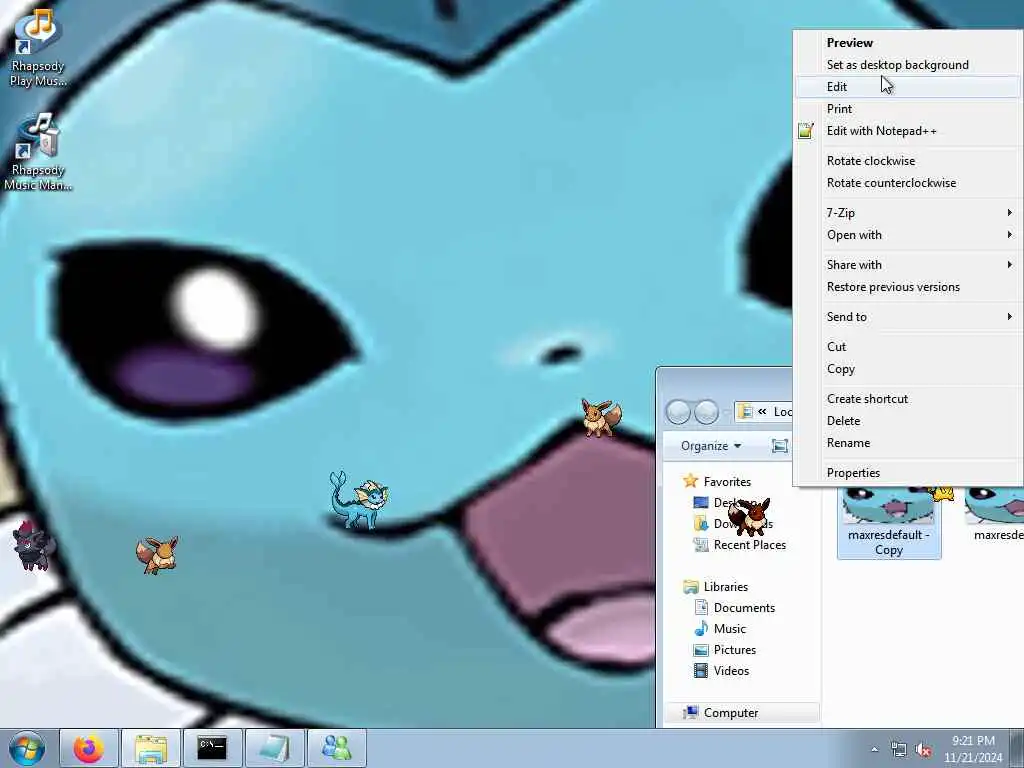Click the maxresdefault - Copy file name

tap(889, 543)
